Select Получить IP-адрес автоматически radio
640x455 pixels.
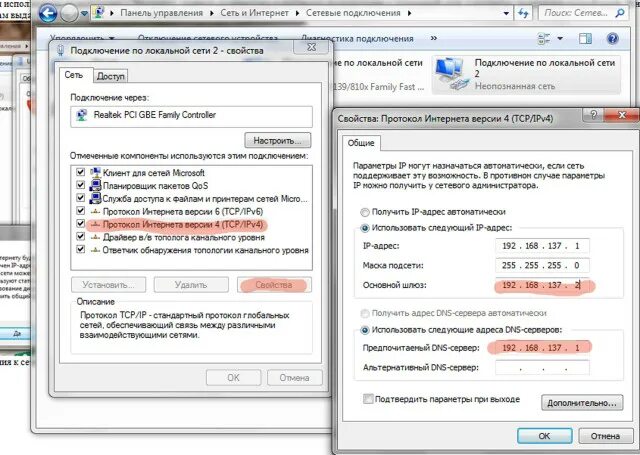pos(365,212)
